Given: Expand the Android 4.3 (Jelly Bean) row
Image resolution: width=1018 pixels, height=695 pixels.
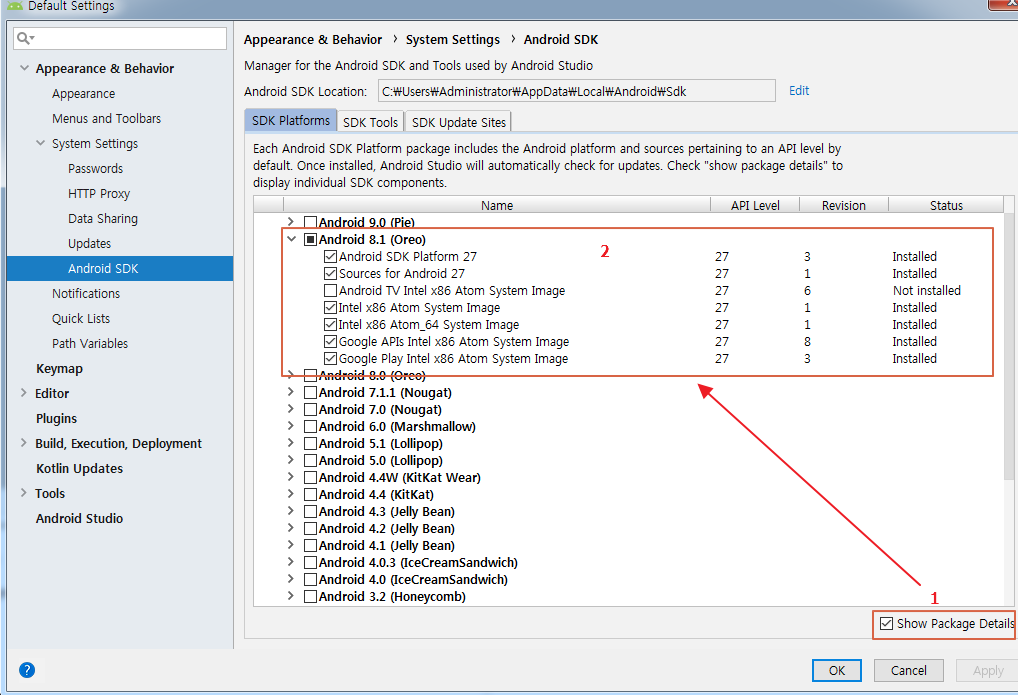Looking at the screenshot, I should [291, 511].
